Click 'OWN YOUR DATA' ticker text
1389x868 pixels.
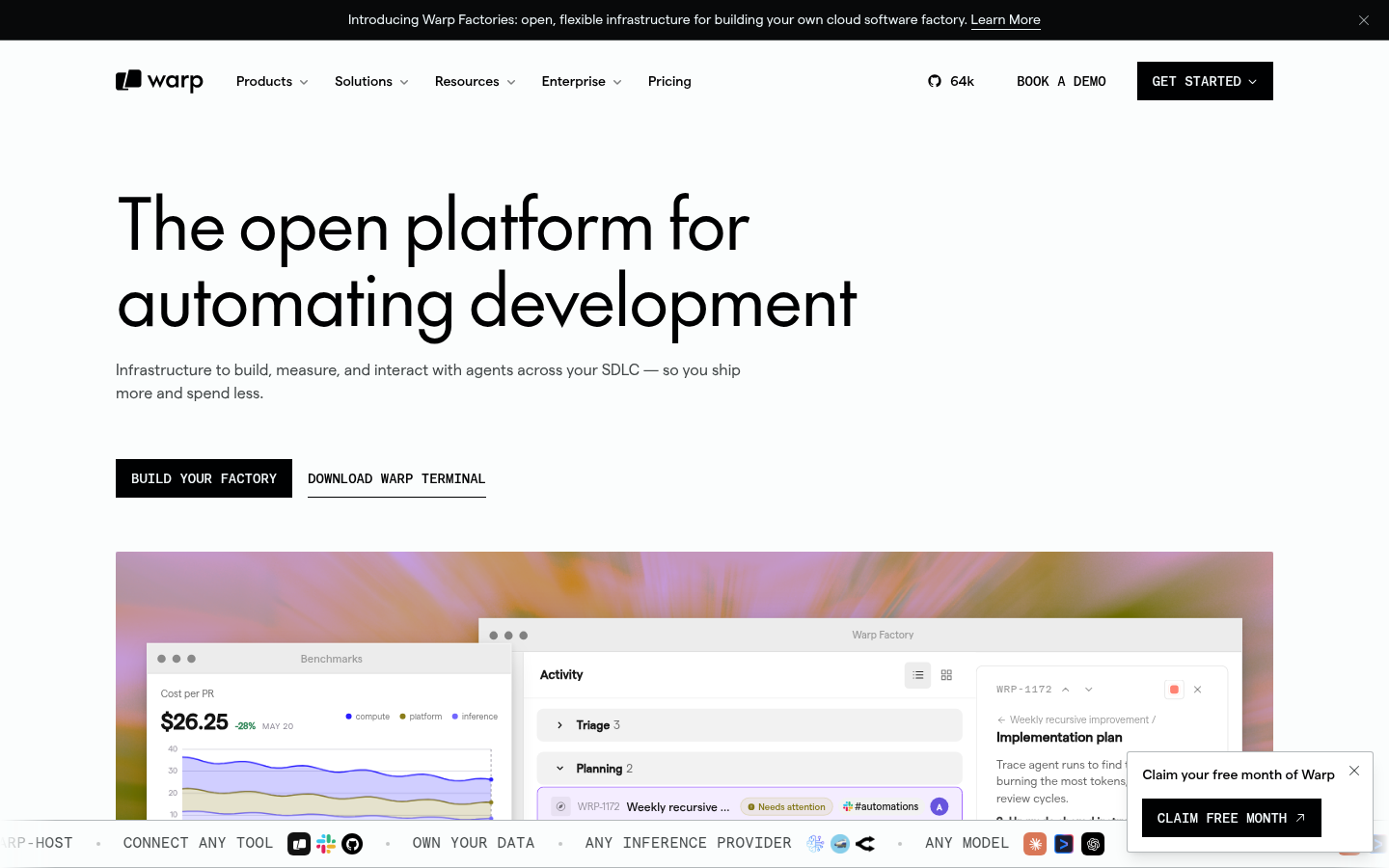click(x=474, y=843)
